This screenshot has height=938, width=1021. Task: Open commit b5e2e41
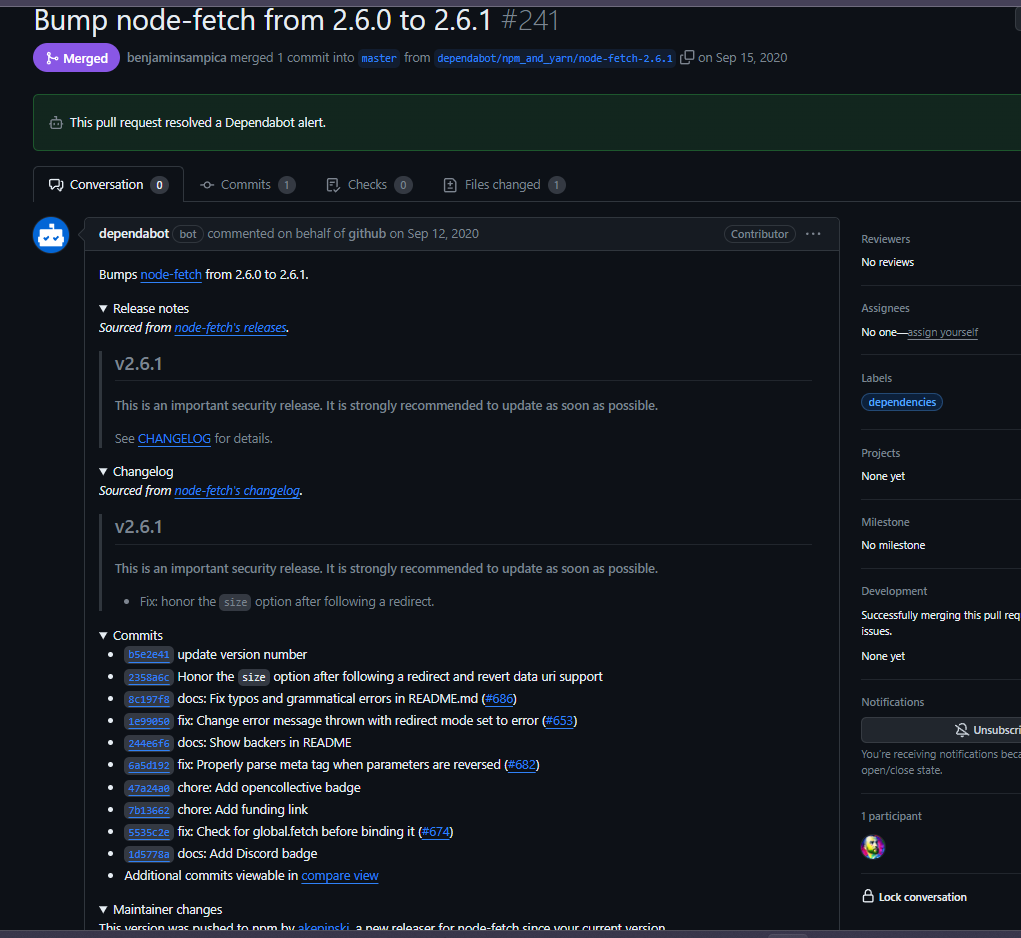point(148,655)
